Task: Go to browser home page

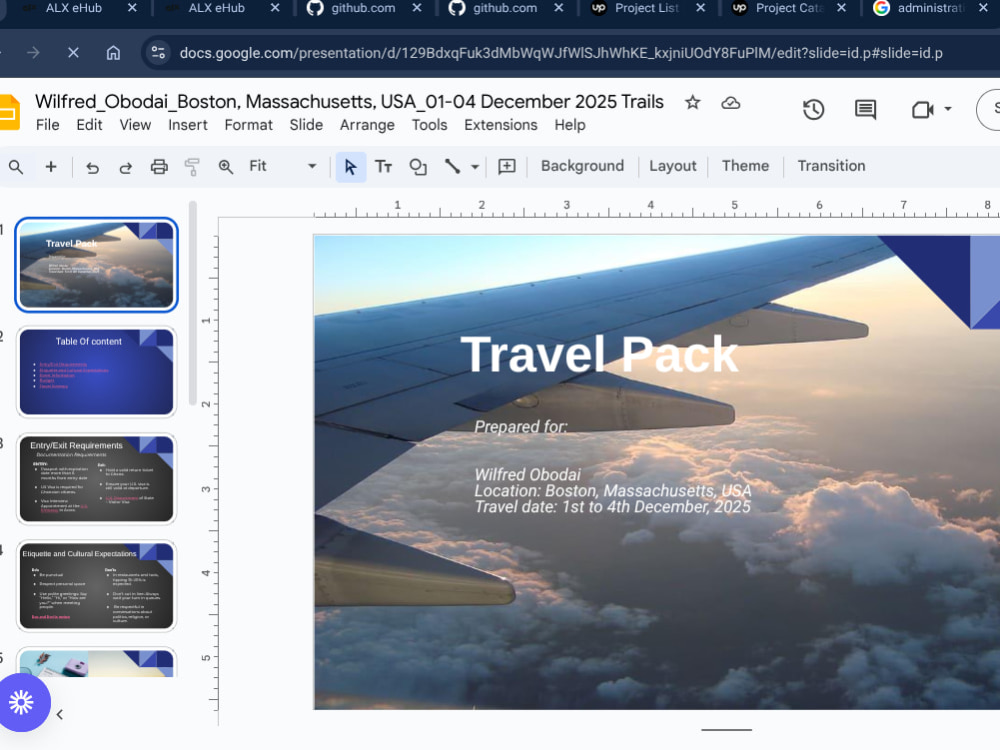Action: tap(113, 53)
